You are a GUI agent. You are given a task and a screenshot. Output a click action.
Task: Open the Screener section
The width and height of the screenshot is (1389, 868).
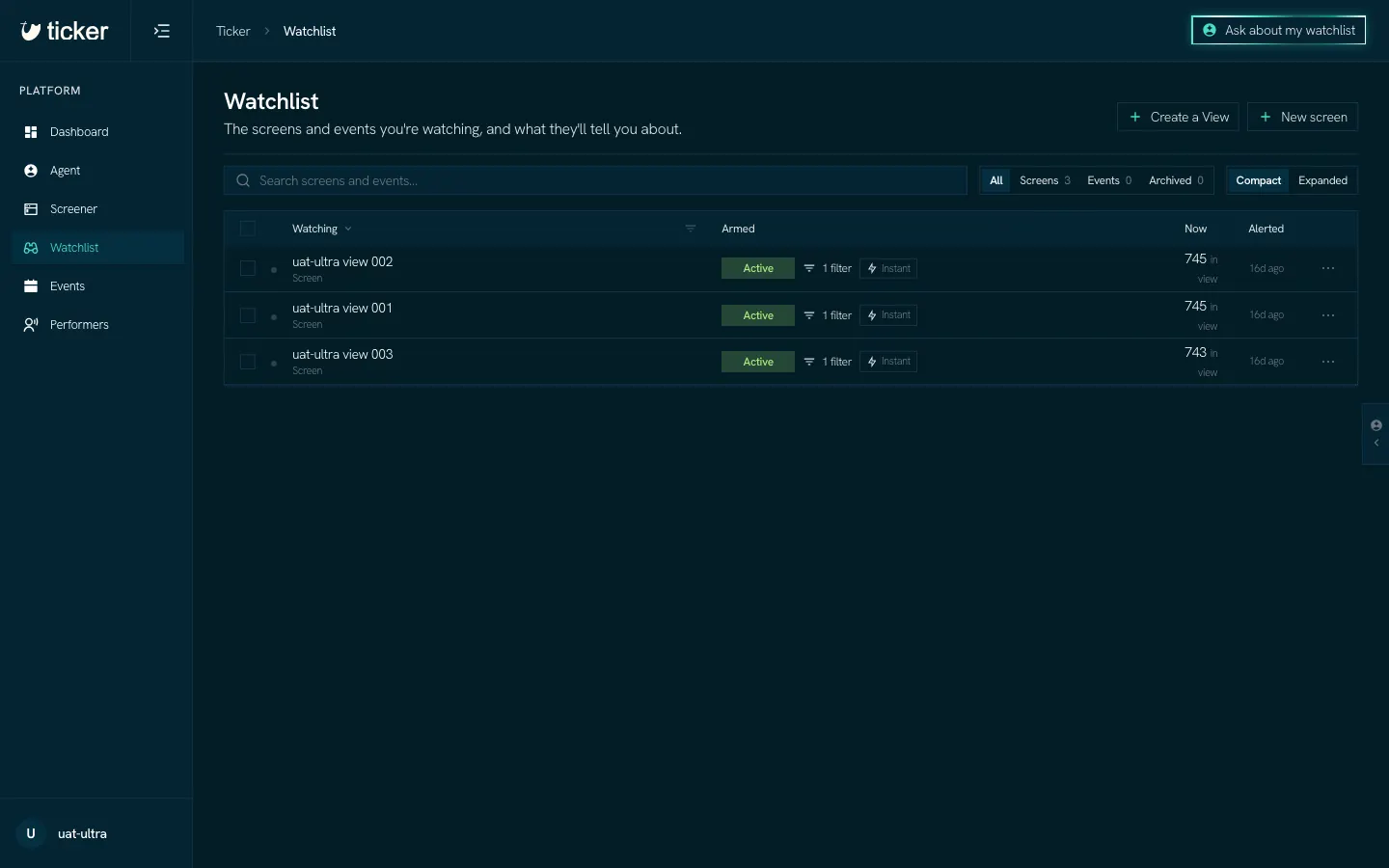(x=97, y=209)
